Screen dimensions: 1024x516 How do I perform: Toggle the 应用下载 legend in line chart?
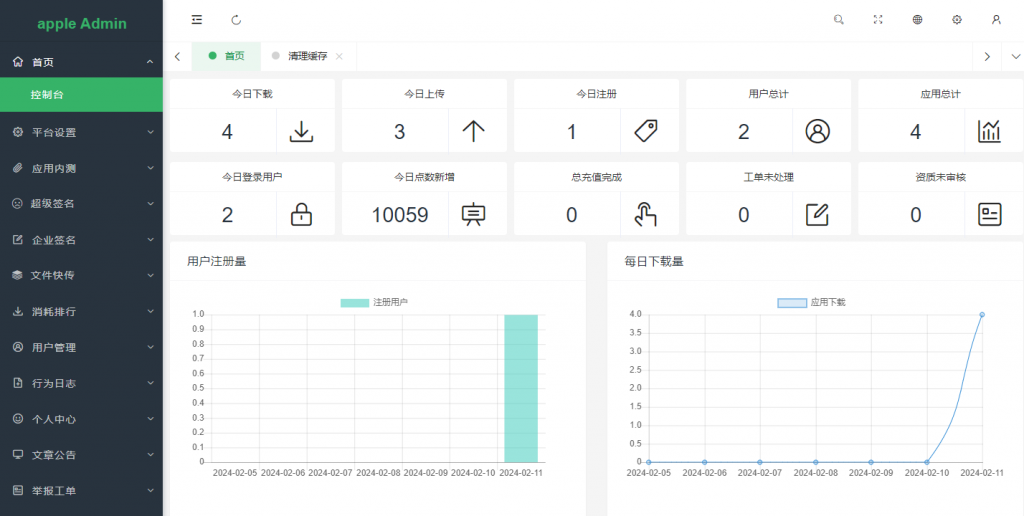812,302
